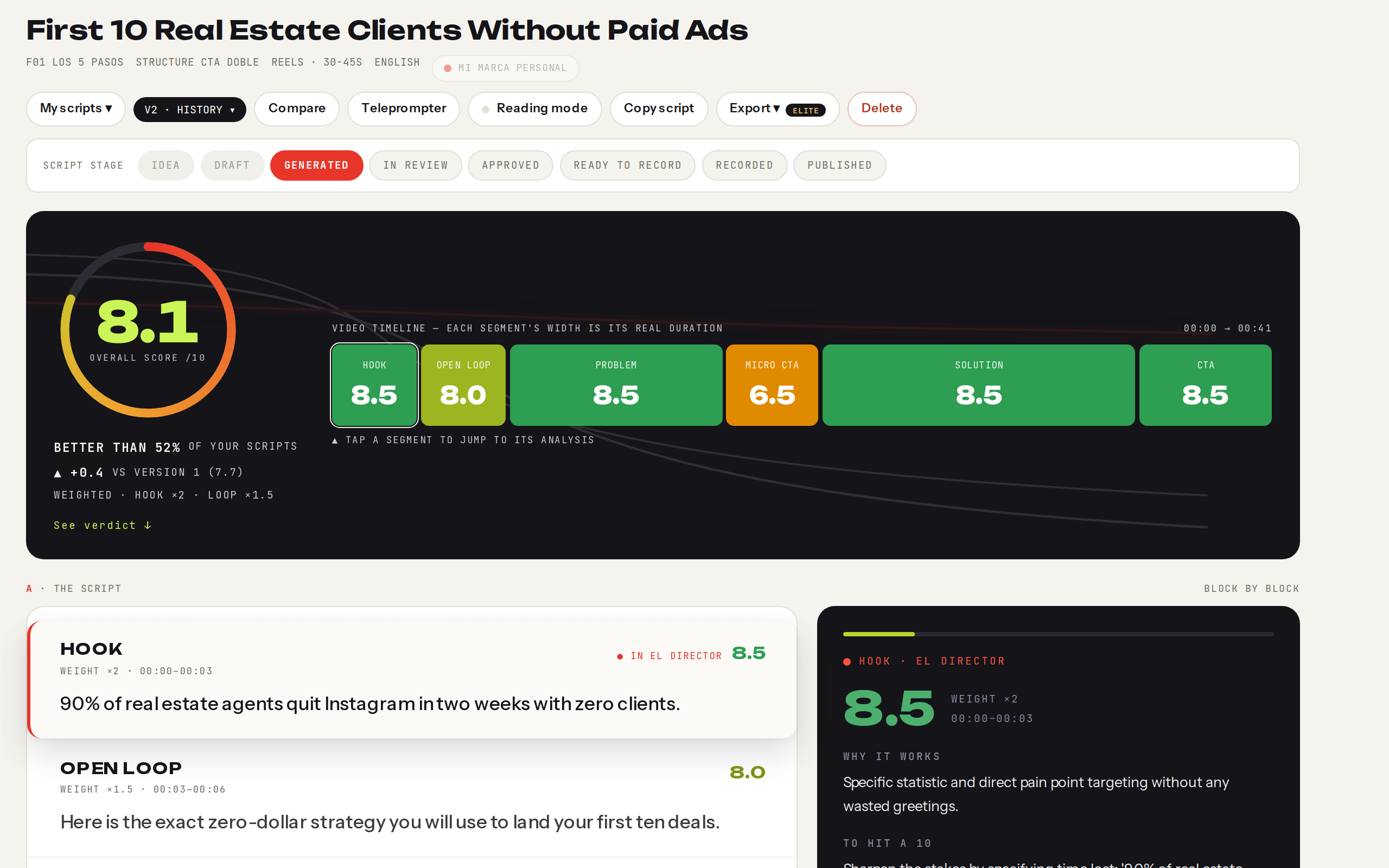Jump to the Hook timeline segment
This screenshot has width=1389, height=868.
tap(374, 385)
